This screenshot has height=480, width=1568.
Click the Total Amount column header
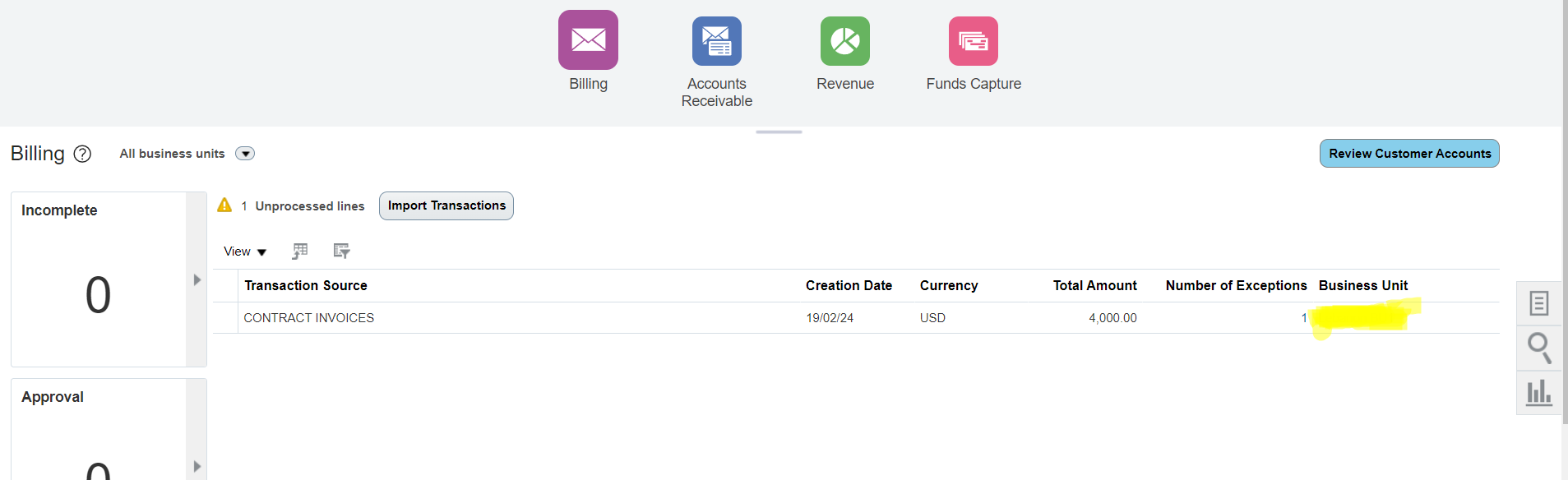click(x=1094, y=285)
